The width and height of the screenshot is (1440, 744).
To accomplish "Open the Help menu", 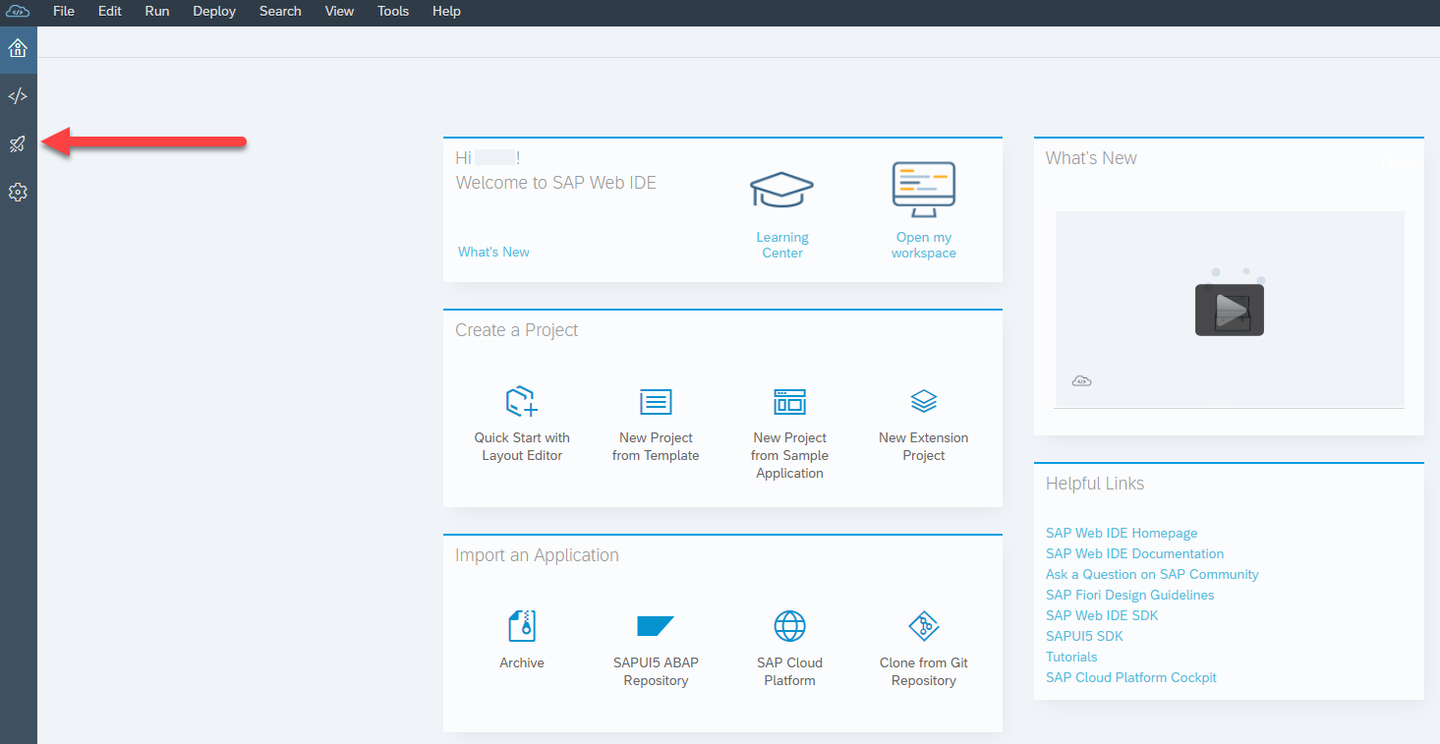I will pyautogui.click(x=446, y=11).
